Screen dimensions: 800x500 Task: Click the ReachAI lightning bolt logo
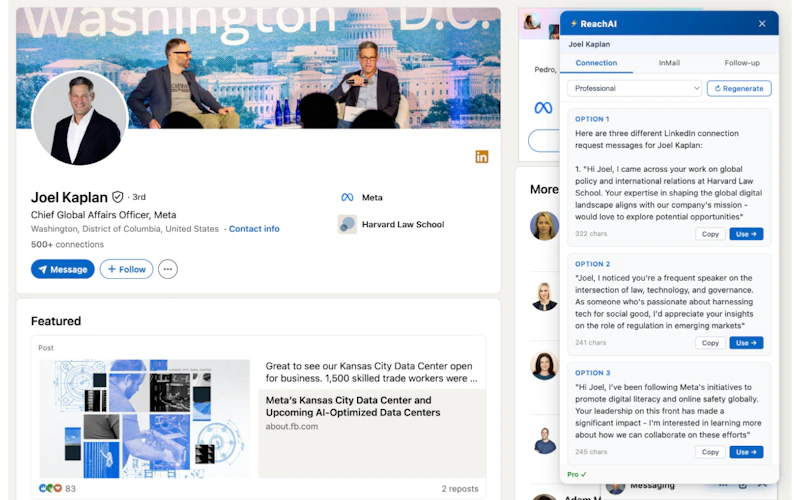(x=573, y=23)
